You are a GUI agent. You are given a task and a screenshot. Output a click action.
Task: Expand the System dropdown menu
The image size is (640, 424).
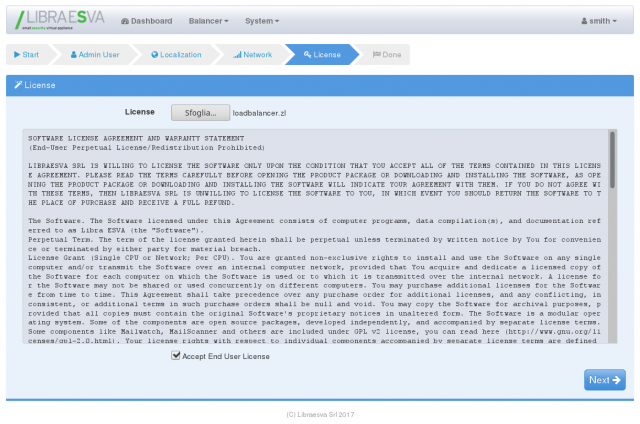pyautogui.click(x=262, y=21)
